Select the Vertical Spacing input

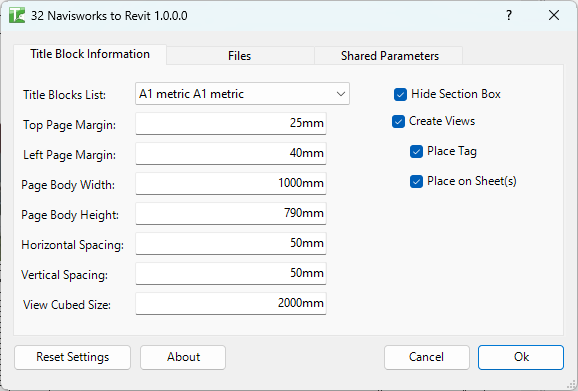coord(231,273)
